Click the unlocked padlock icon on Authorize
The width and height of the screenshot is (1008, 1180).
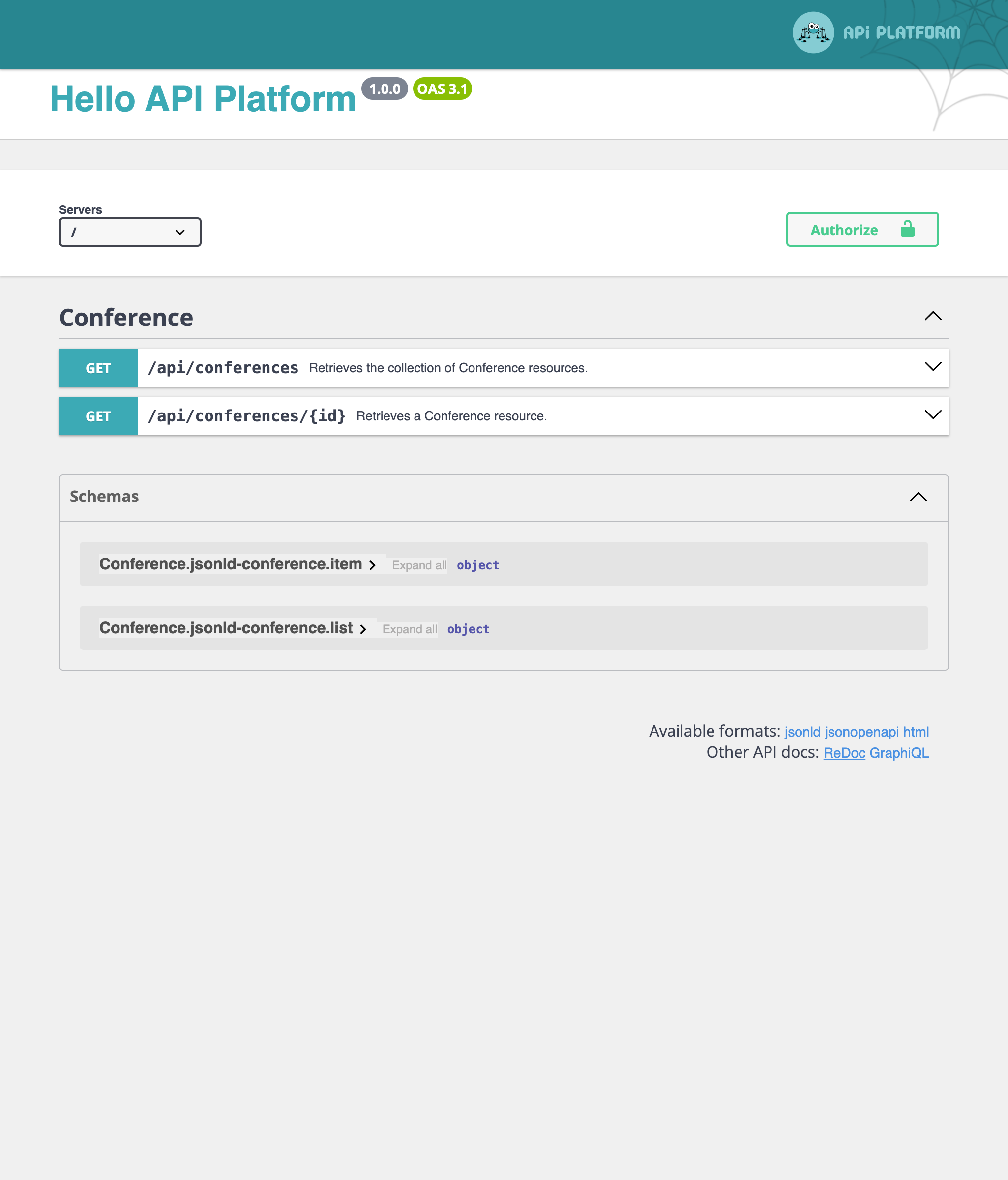click(907, 229)
